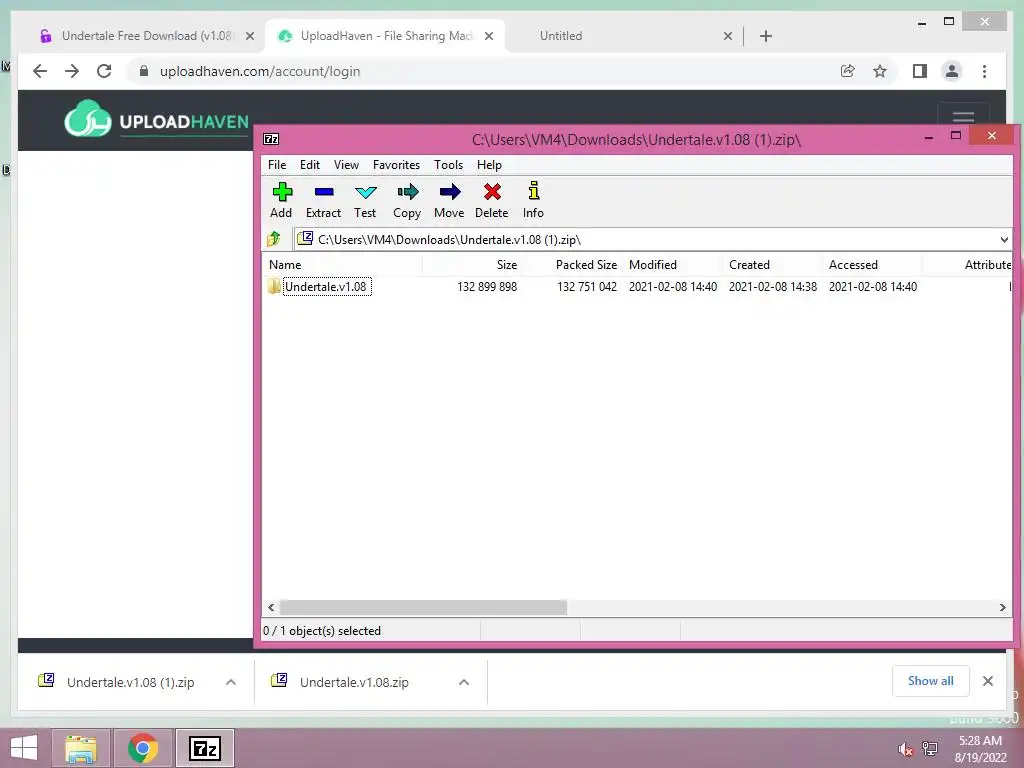Image resolution: width=1024 pixels, height=768 pixels.
Task: Select the UploadHaven File Sharing tab
Action: pyautogui.click(x=385, y=36)
